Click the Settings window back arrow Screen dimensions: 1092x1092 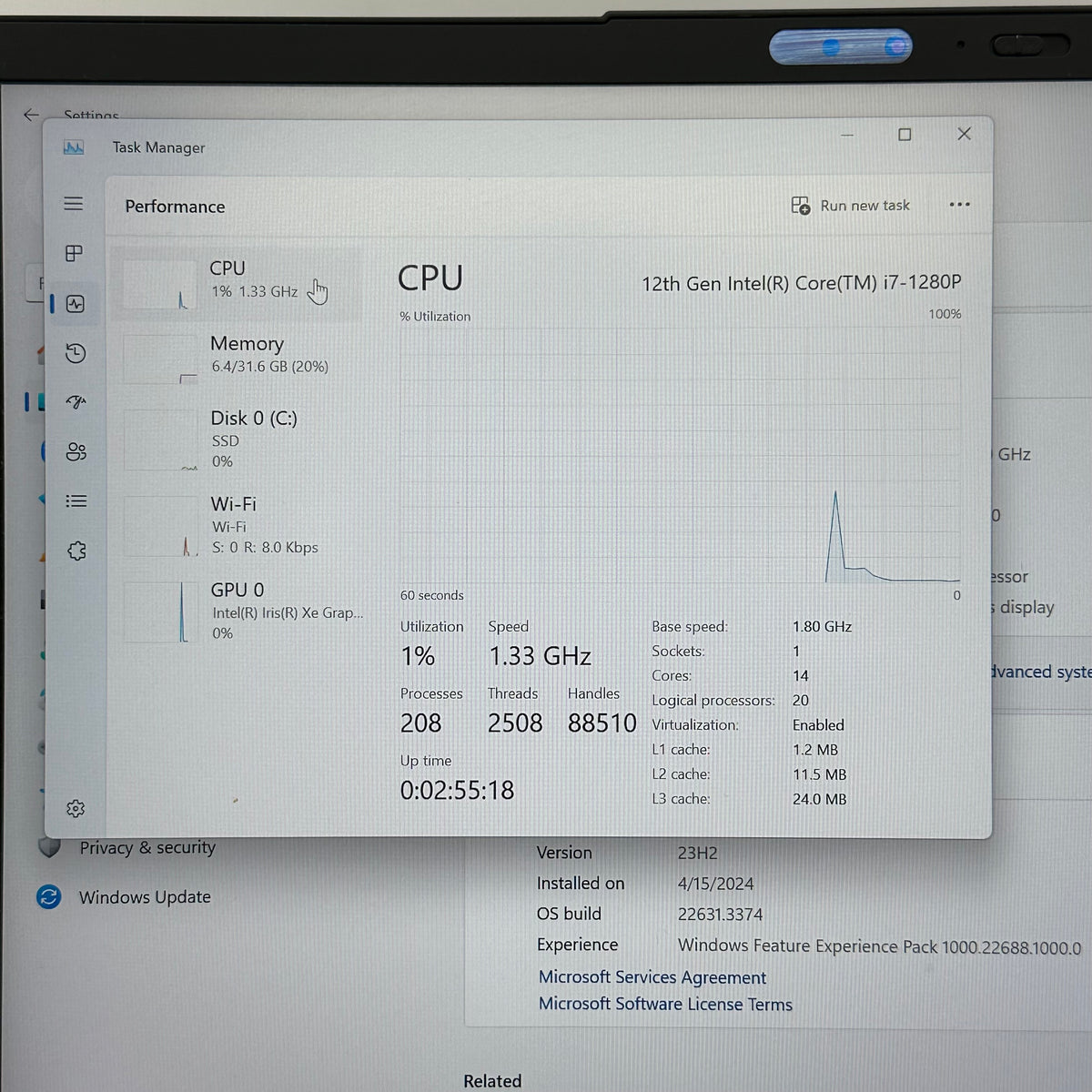[31, 115]
